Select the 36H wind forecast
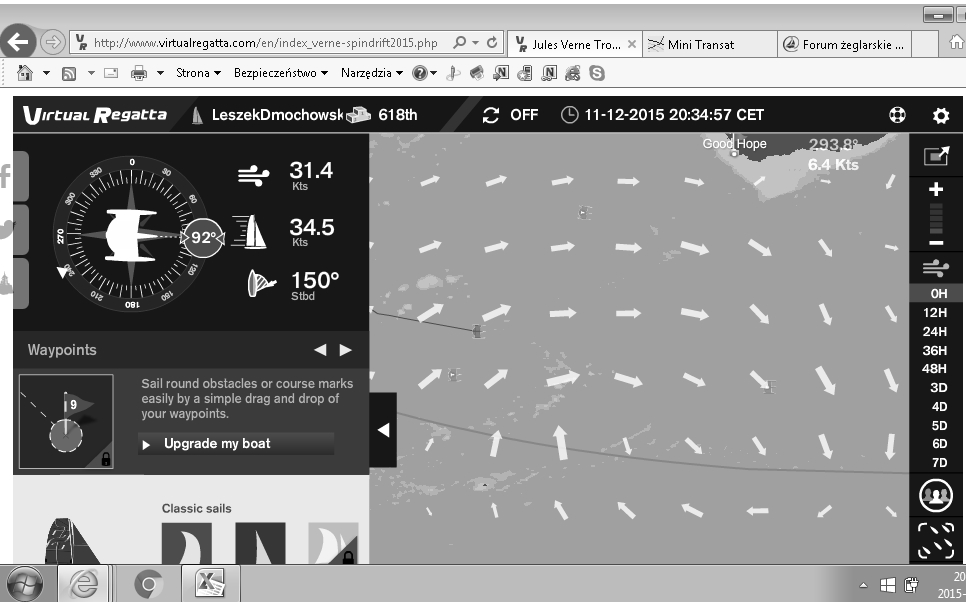This screenshot has height=602, width=966. [x=935, y=351]
